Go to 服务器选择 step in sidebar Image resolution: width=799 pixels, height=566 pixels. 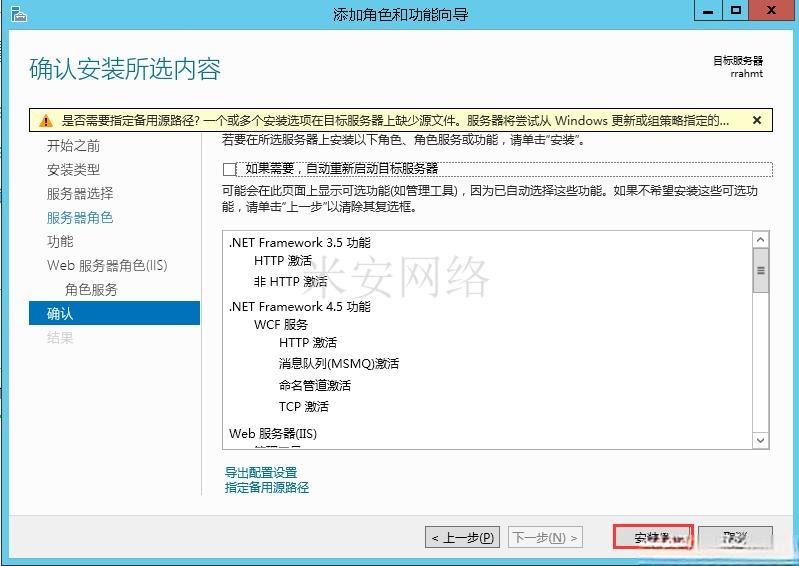(x=80, y=194)
